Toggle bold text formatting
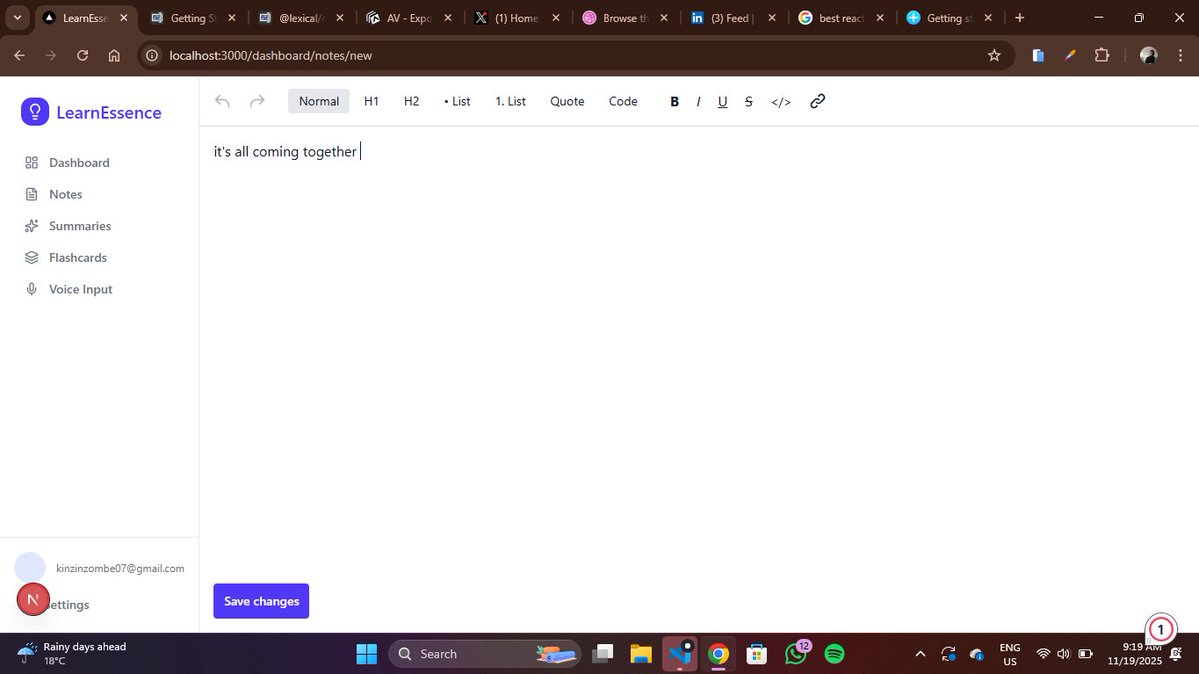The width and height of the screenshot is (1199, 674). point(674,101)
